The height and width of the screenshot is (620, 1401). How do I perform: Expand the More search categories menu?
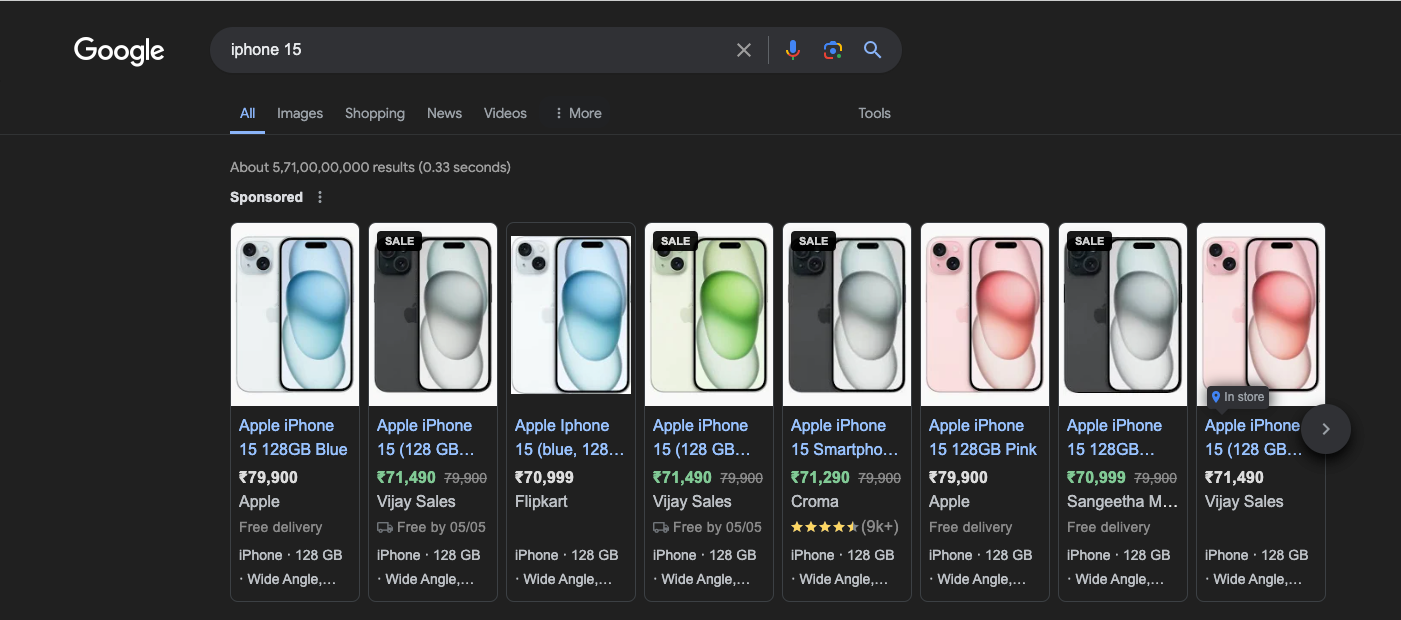[578, 113]
